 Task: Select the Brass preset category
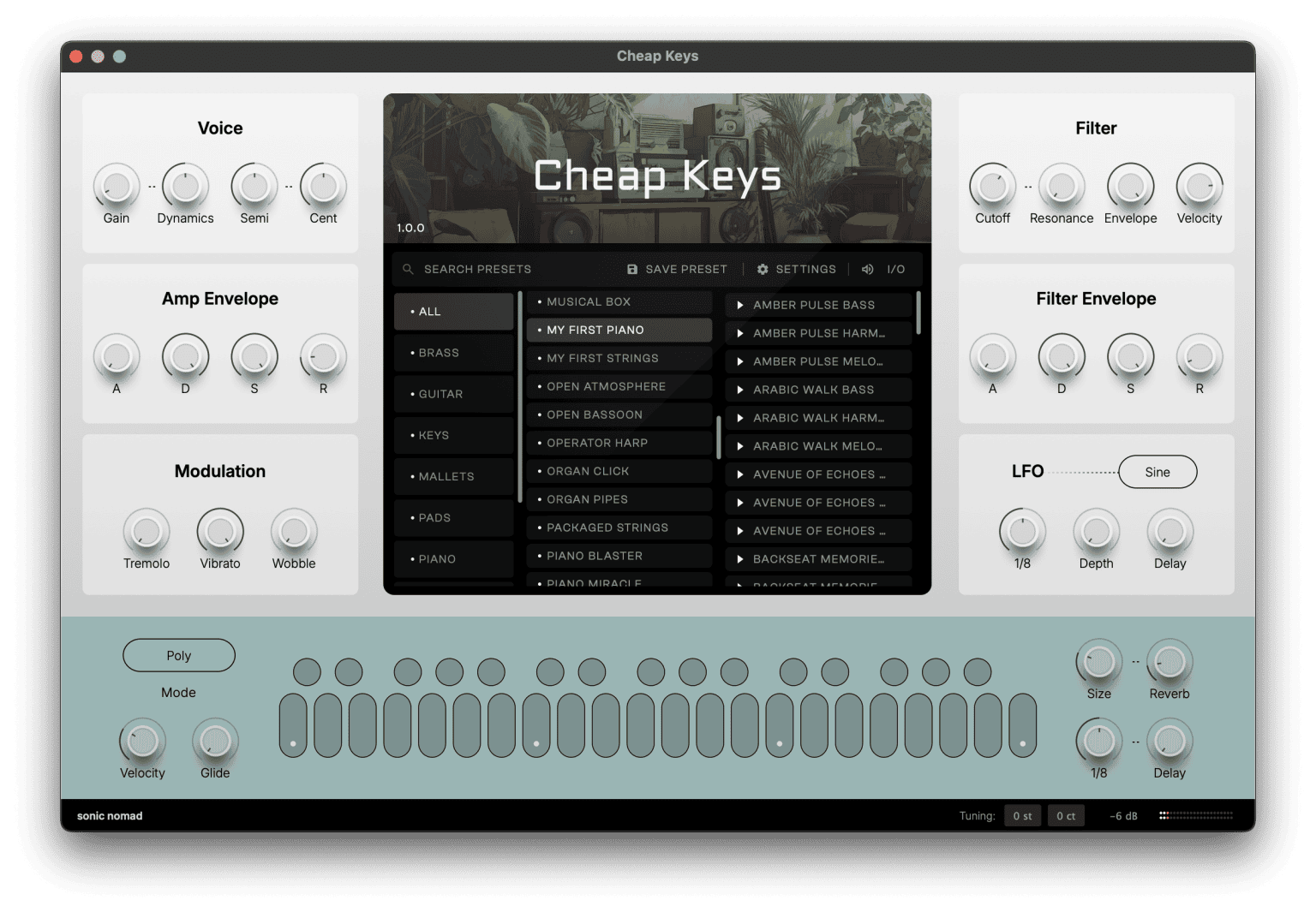(453, 353)
